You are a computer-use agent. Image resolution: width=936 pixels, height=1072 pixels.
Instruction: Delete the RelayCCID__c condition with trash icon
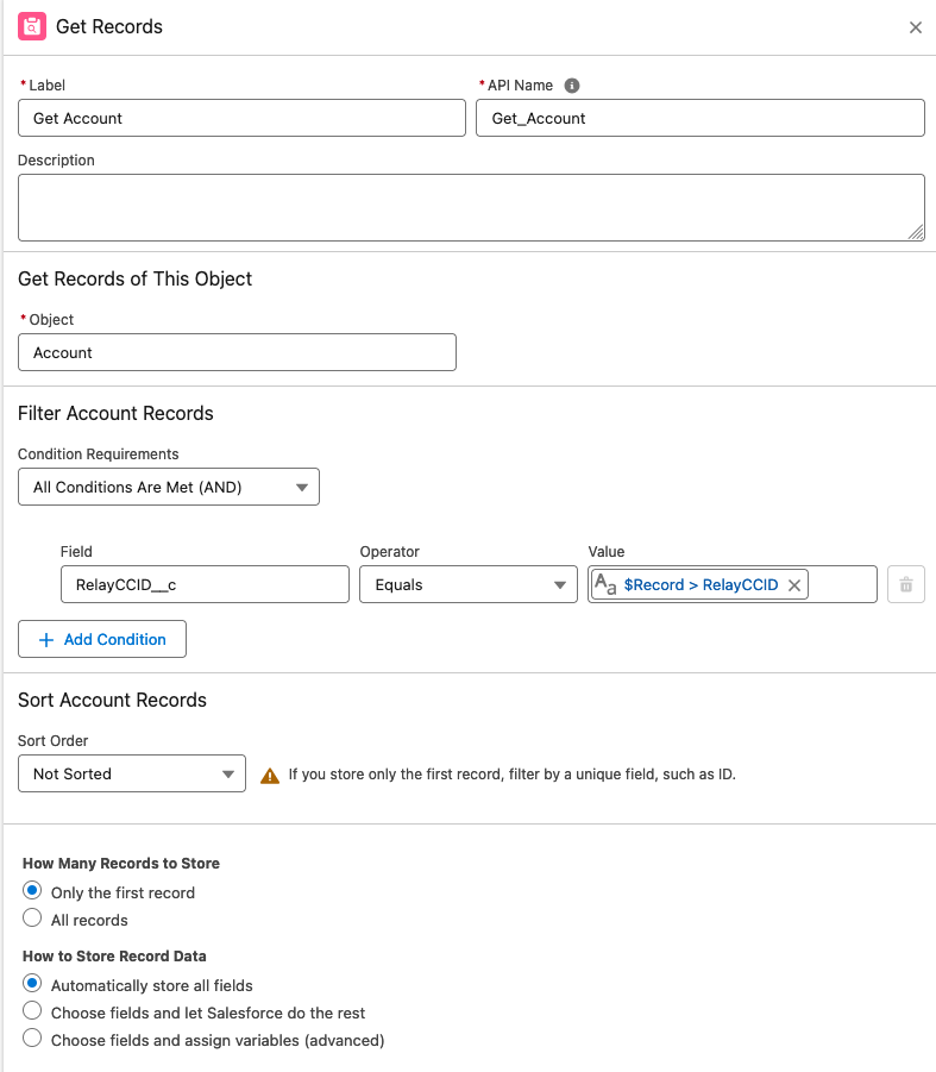[x=906, y=585]
